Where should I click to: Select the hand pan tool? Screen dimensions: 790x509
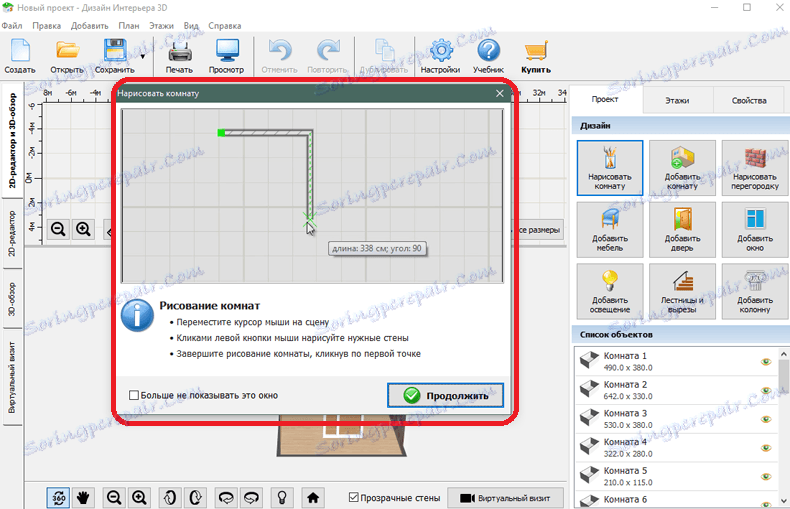tap(83, 498)
